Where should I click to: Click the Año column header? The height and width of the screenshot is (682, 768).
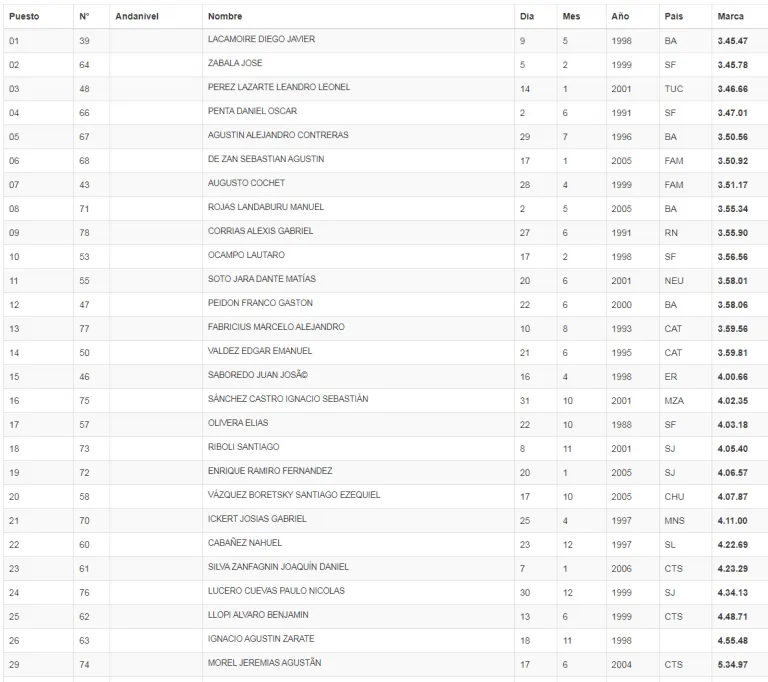[621, 16]
